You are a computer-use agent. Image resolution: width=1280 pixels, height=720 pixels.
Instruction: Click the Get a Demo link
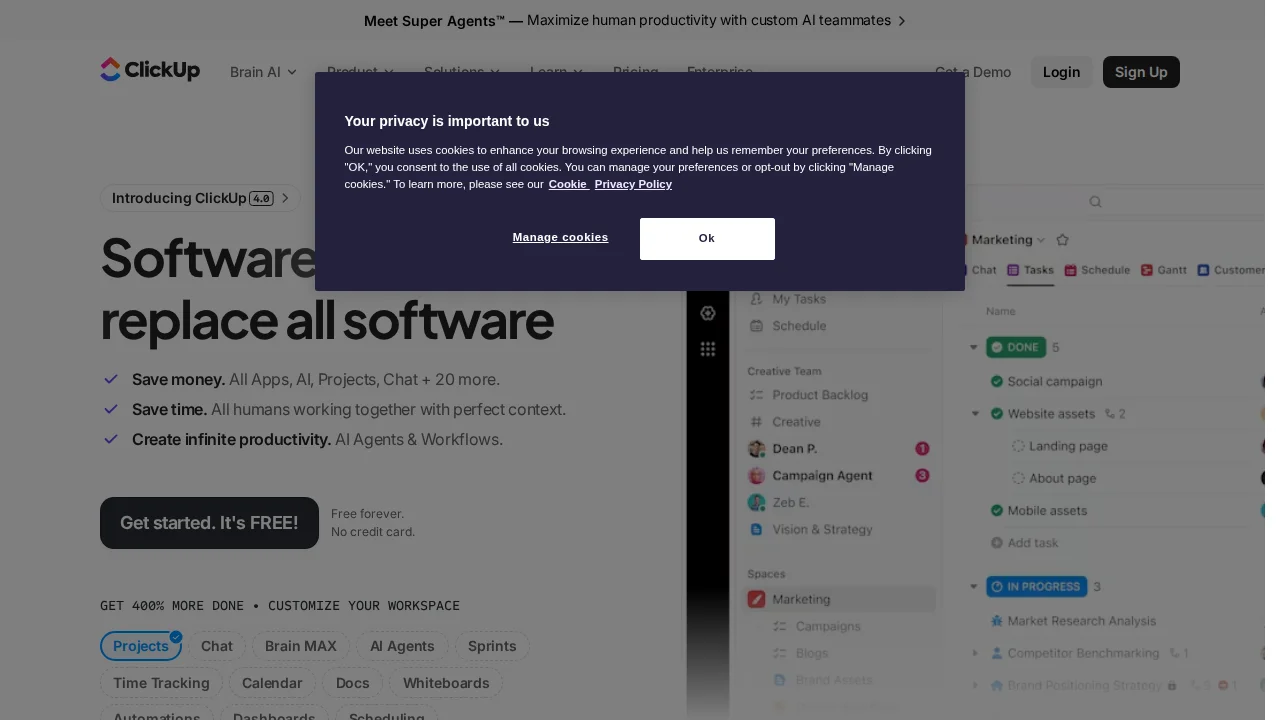click(x=972, y=72)
